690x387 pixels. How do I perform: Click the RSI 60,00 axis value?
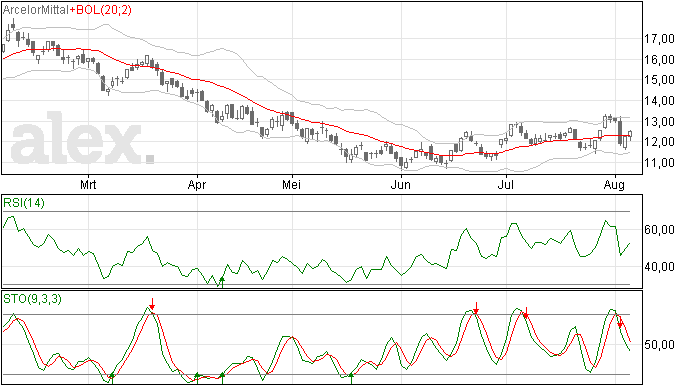coord(660,230)
